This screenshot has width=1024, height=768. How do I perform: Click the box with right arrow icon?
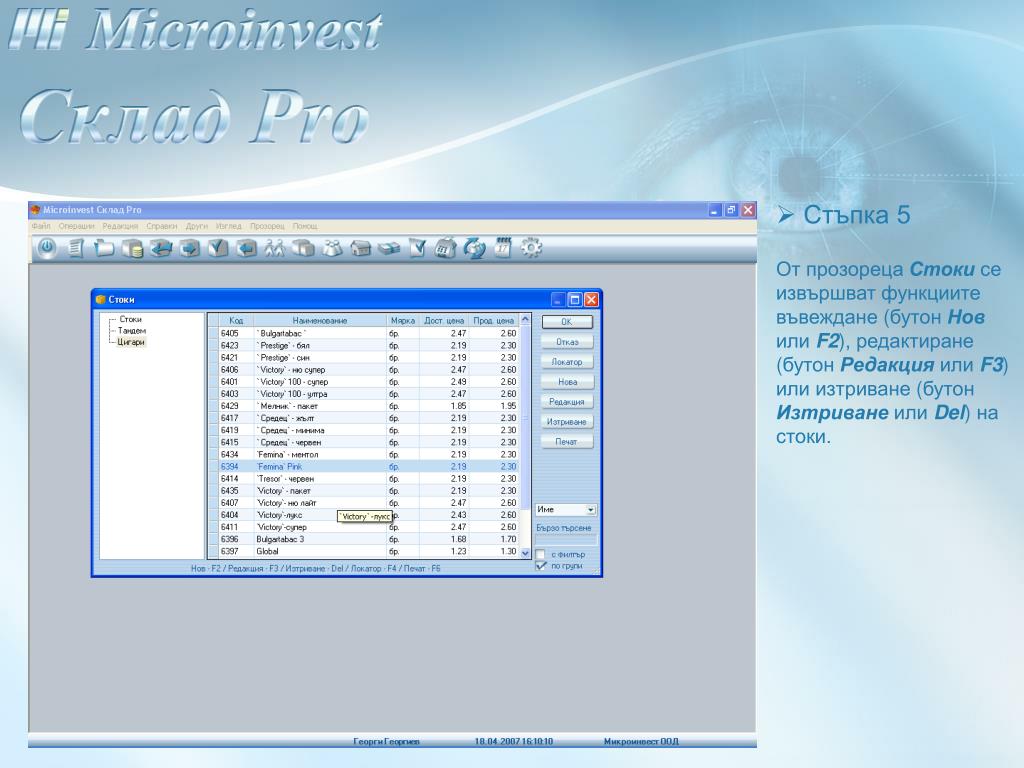[189, 248]
